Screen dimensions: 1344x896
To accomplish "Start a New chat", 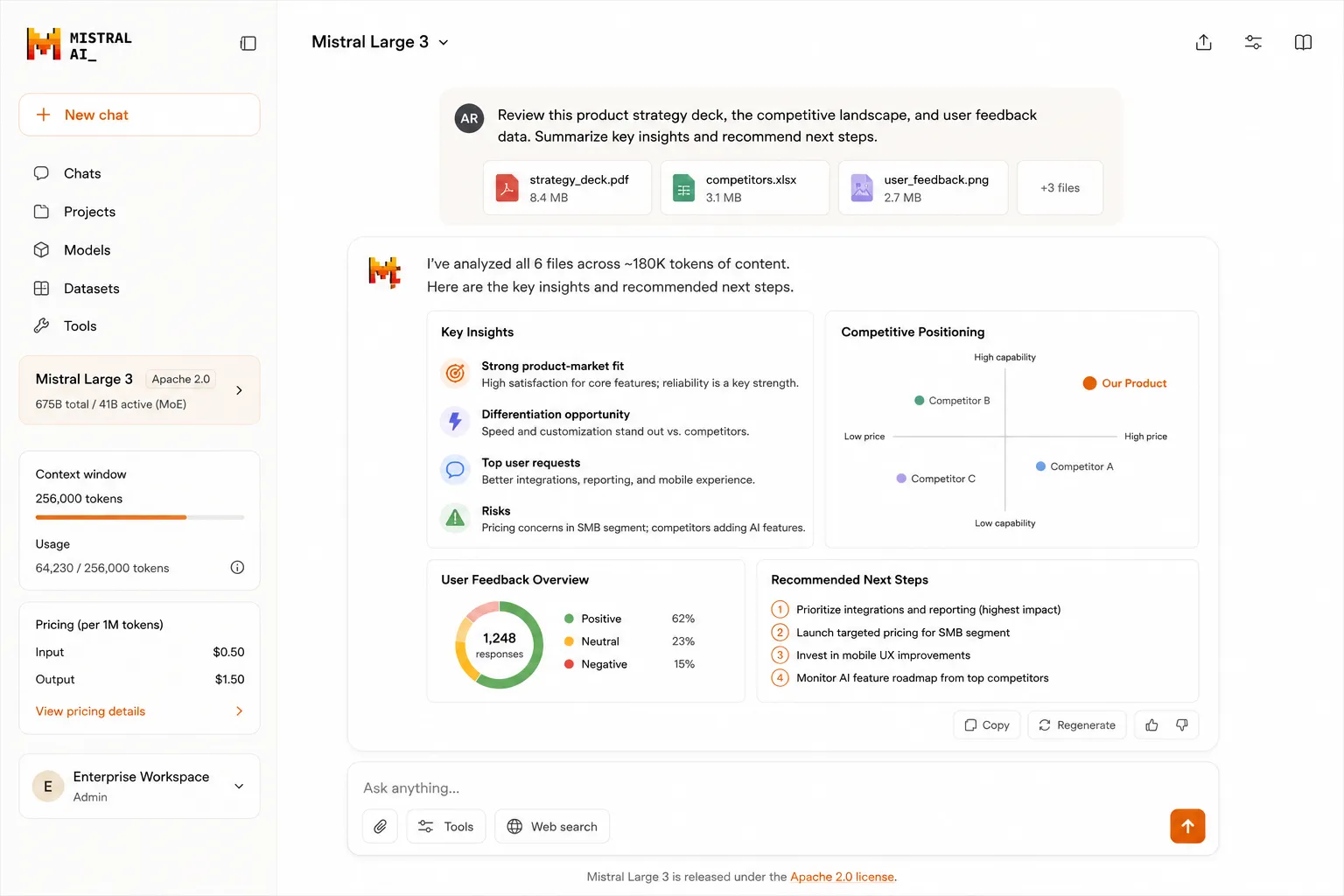I will [x=139, y=115].
